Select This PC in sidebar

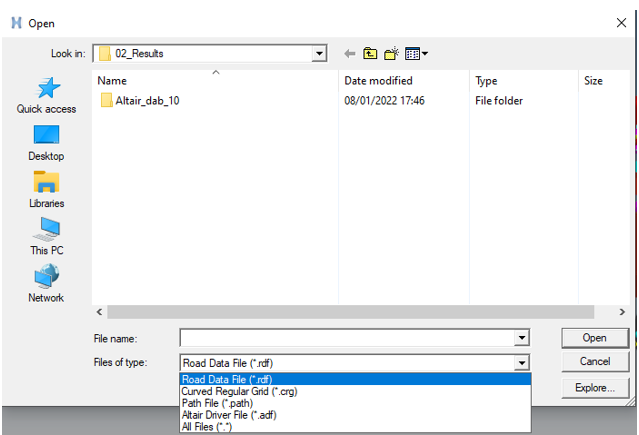pos(46,236)
